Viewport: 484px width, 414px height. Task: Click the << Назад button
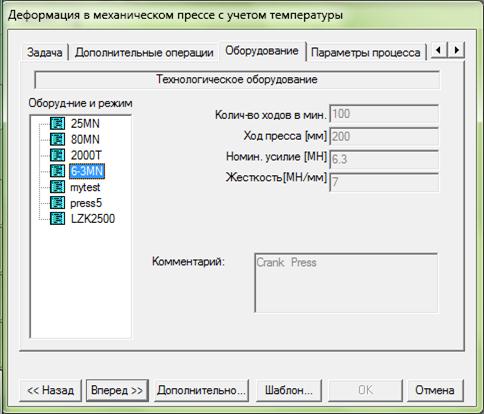[x=50, y=390]
